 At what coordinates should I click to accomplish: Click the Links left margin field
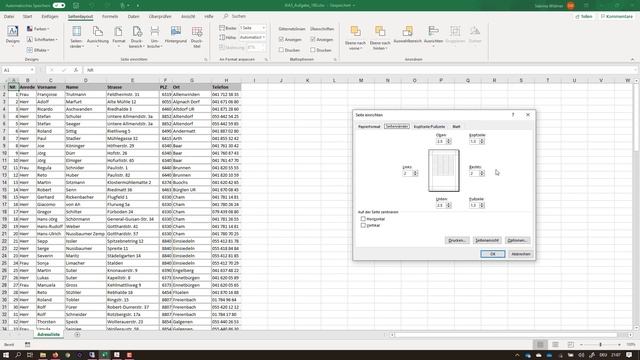(x=407, y=173)
